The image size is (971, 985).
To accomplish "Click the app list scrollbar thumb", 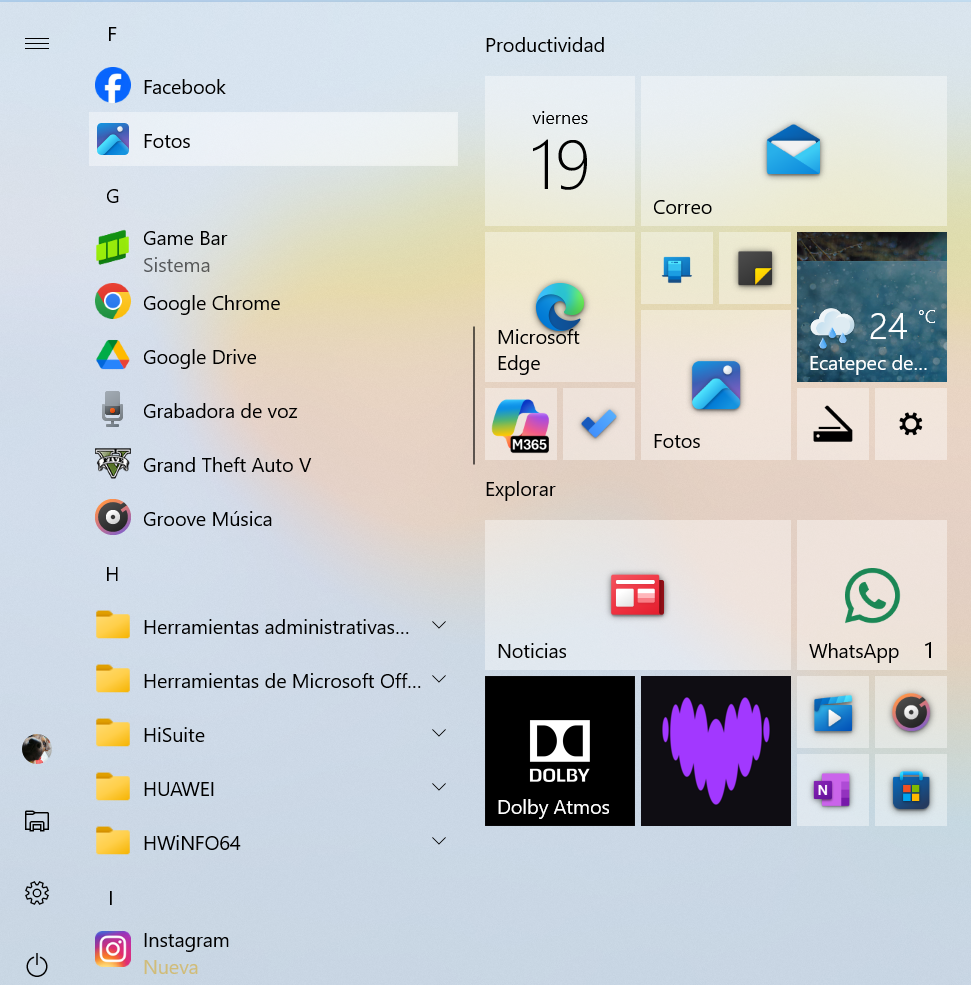I will [x=474, y=395].
